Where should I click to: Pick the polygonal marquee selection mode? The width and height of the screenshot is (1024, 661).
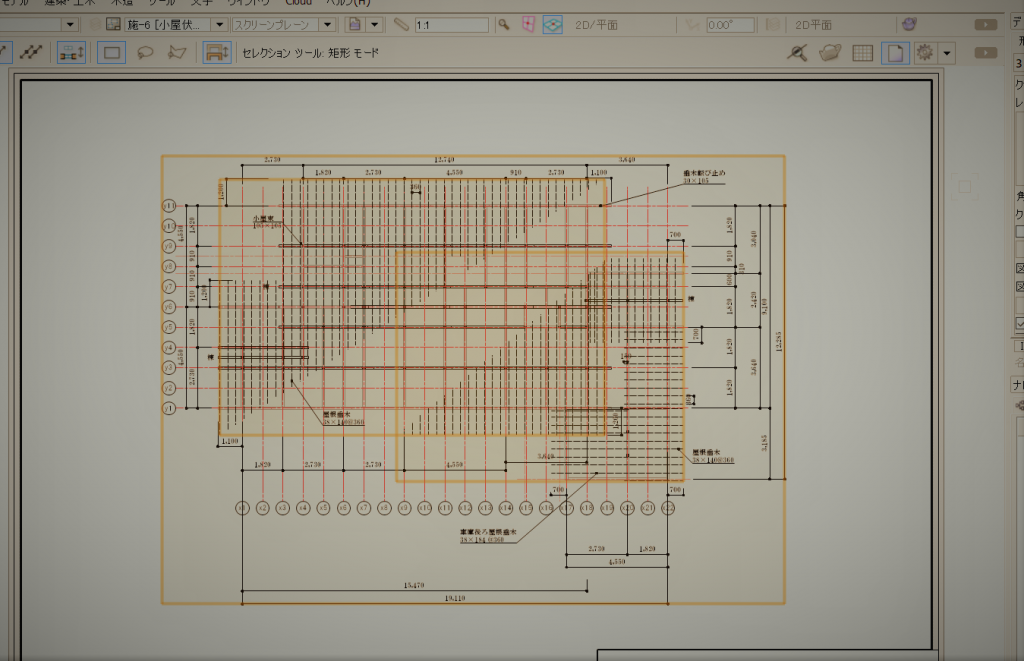(x=177, y=53)
